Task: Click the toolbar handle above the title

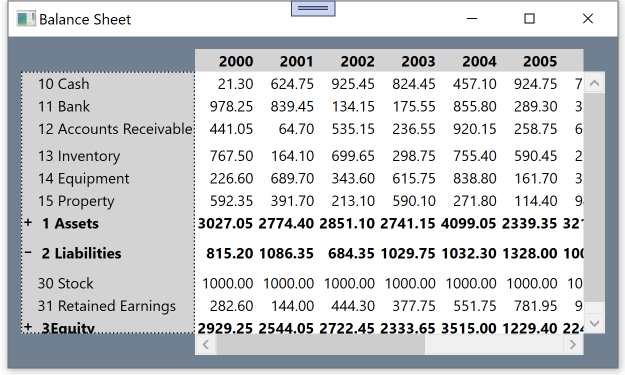Action: point(313,8)
